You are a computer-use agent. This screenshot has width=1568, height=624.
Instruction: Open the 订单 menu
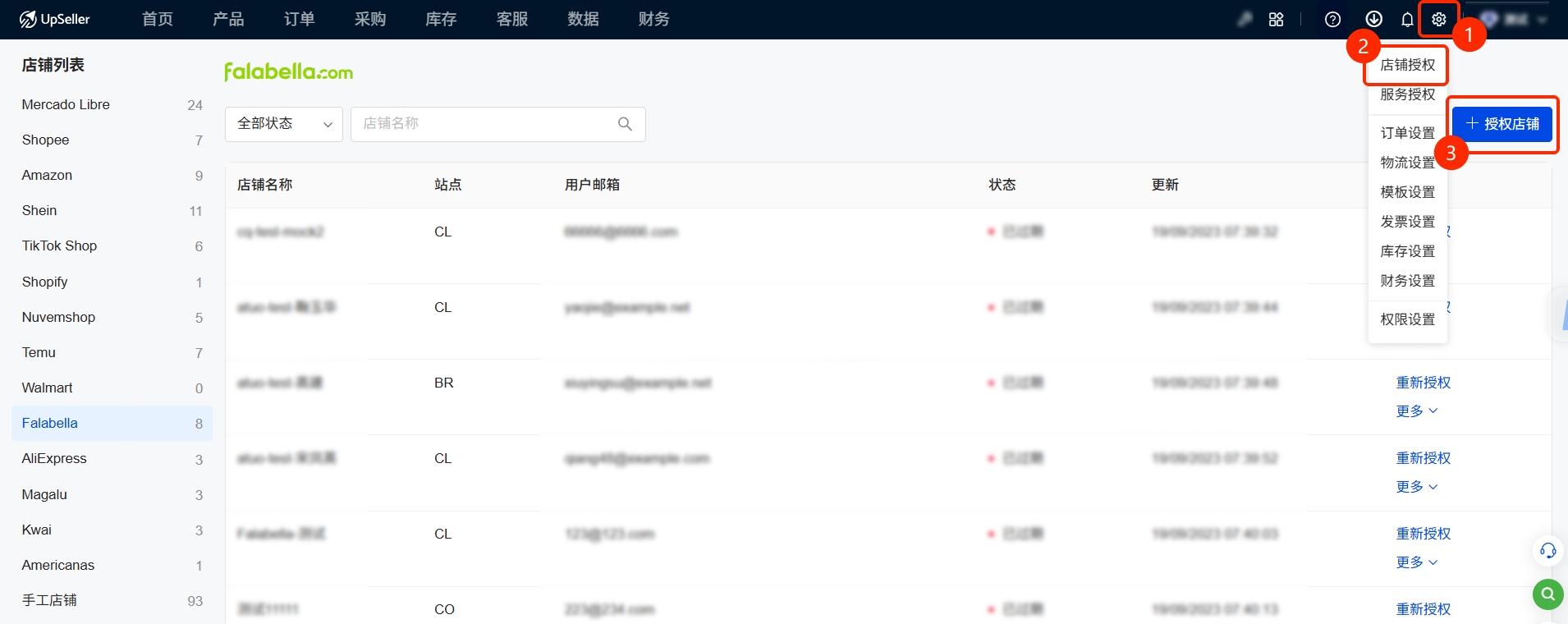click(299, 19)
